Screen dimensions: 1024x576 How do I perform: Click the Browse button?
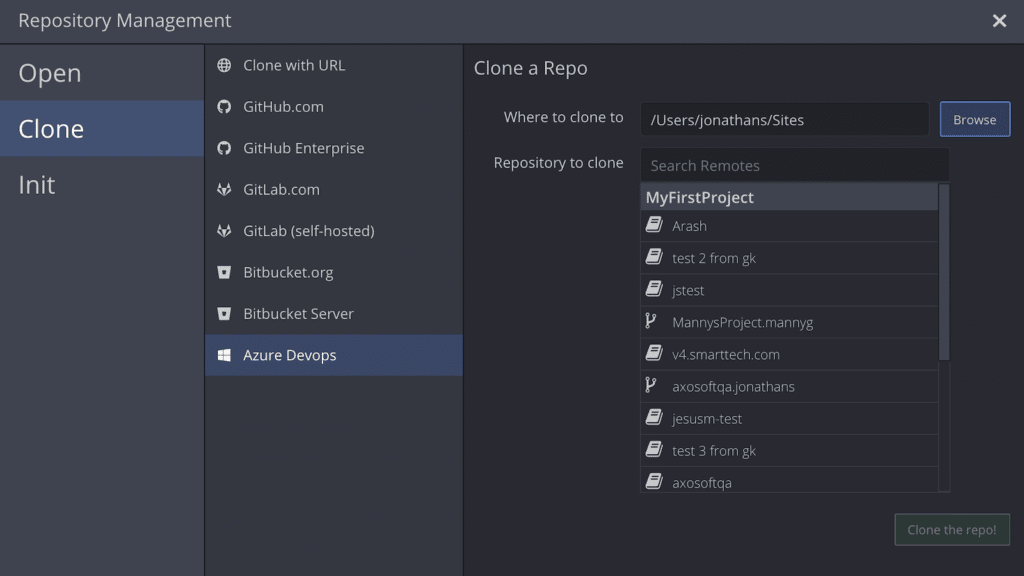point(974,120)
